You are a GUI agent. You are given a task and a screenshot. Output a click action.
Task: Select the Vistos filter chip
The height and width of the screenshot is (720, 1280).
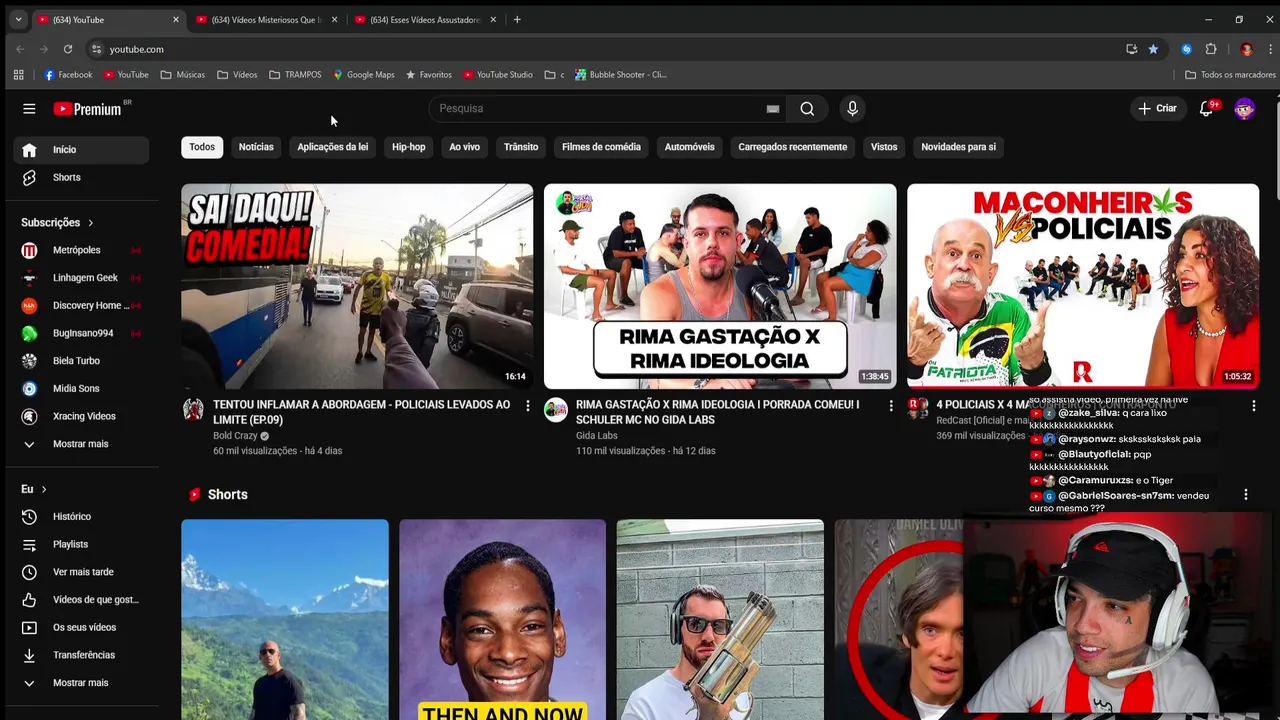[x=884, y=147]
